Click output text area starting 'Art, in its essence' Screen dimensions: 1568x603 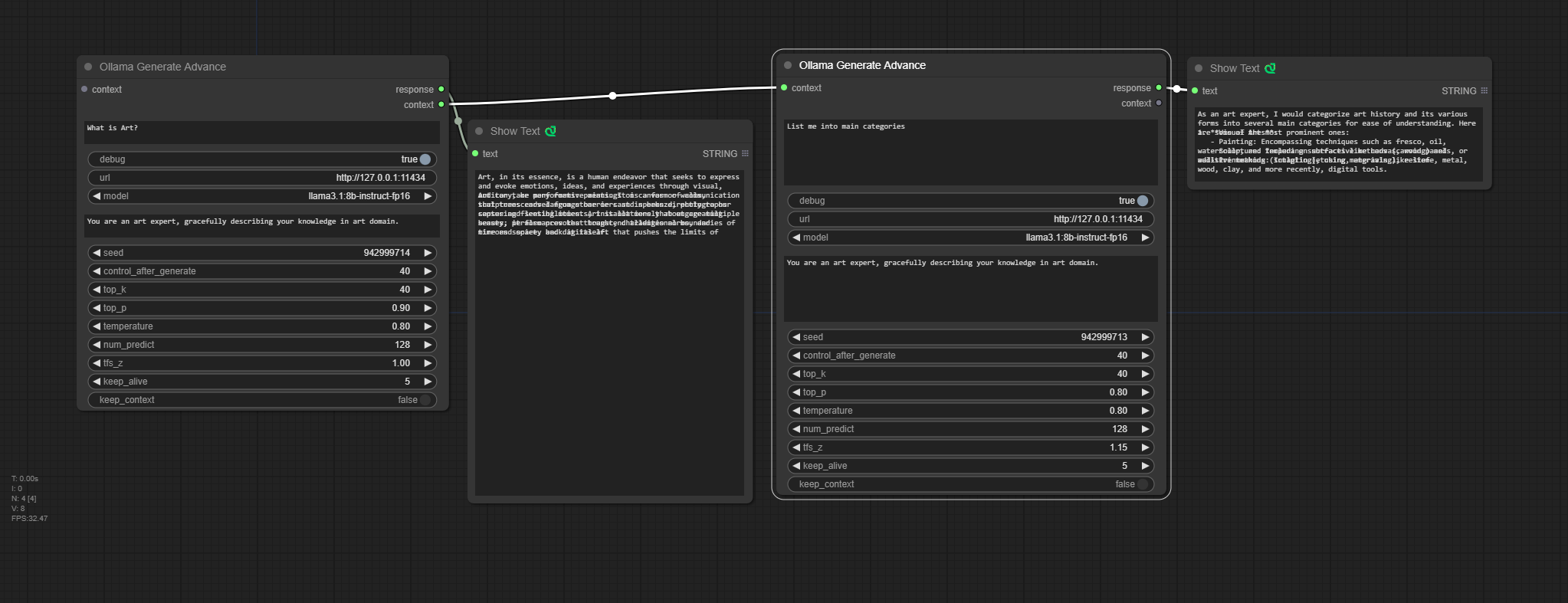click(x=609, y=333)
